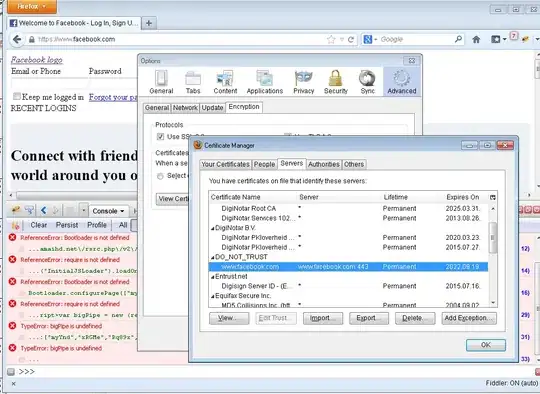Switch to the Authorities tab
This screenshot has height=394, width=540.
click(x=323, y=164)
